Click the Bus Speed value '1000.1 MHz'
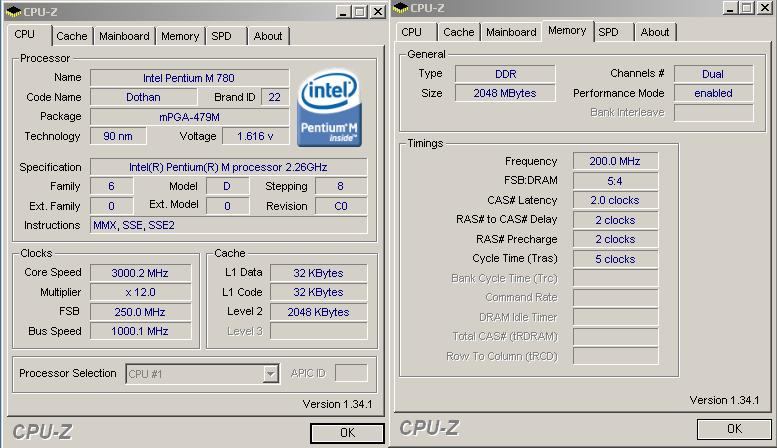The width and height of the screenshot is (777, 448). point(140,331)
